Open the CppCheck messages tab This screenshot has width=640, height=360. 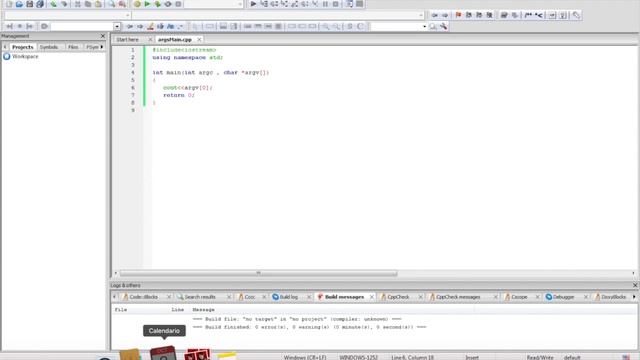(x=458, y=297)
